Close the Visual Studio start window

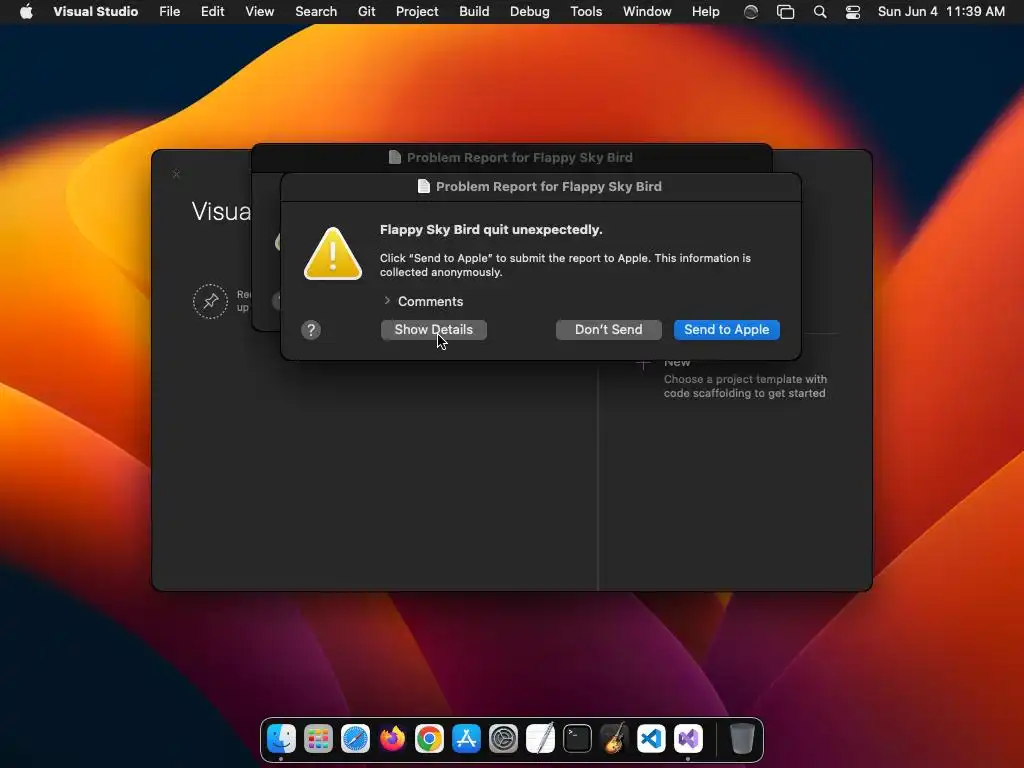pyautogui.click(x=176, y=174)
